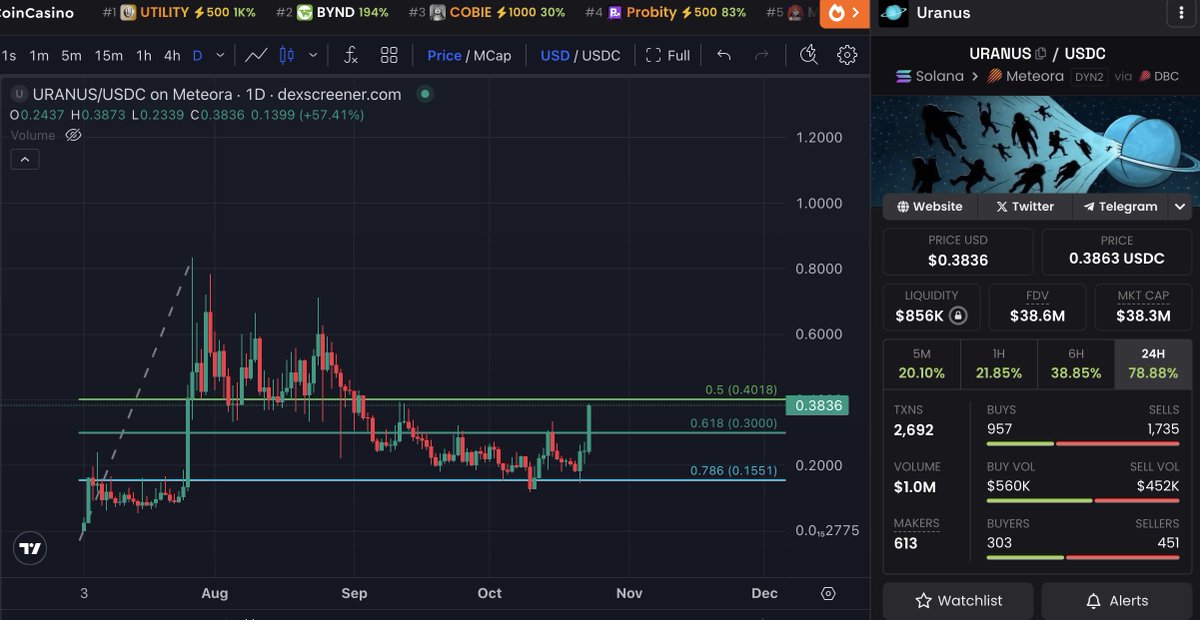Select the 1m timeframe

39,55
